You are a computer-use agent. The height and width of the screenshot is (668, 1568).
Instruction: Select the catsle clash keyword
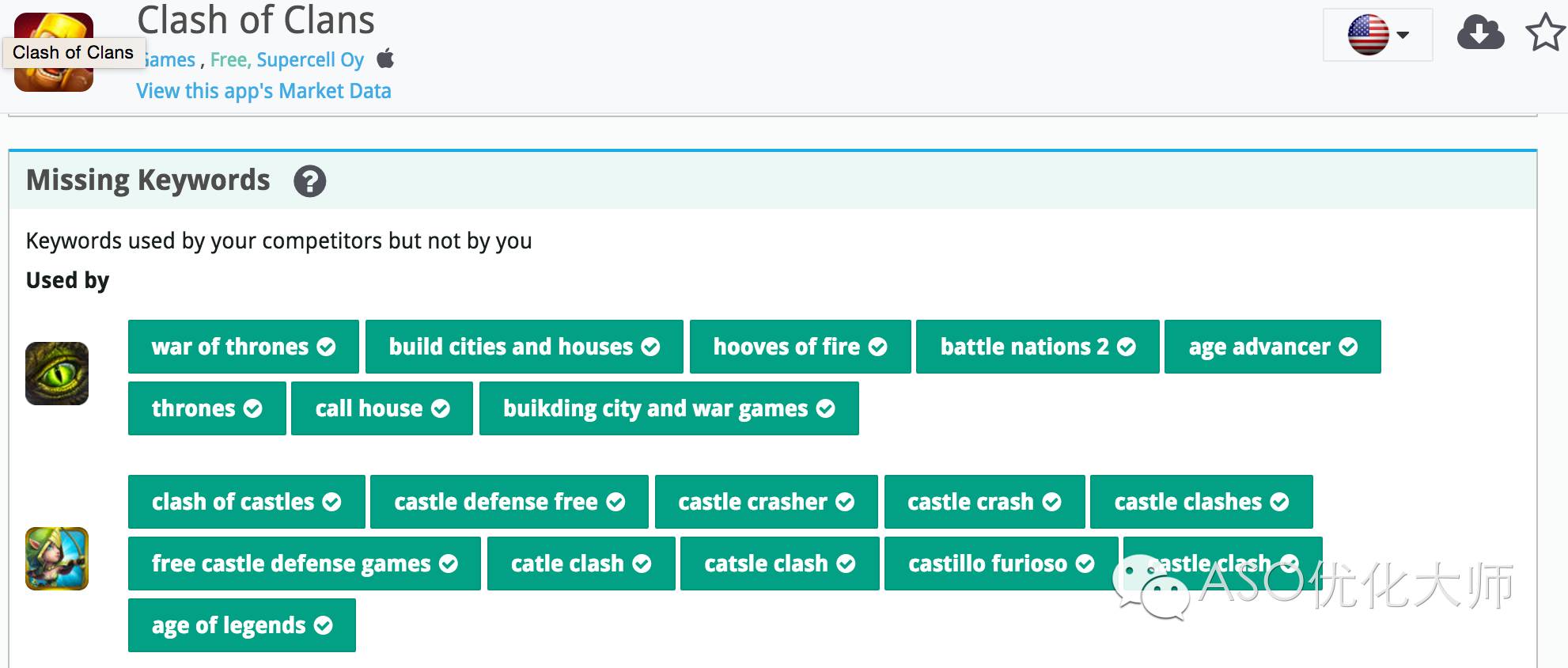[x=780, y=564]
